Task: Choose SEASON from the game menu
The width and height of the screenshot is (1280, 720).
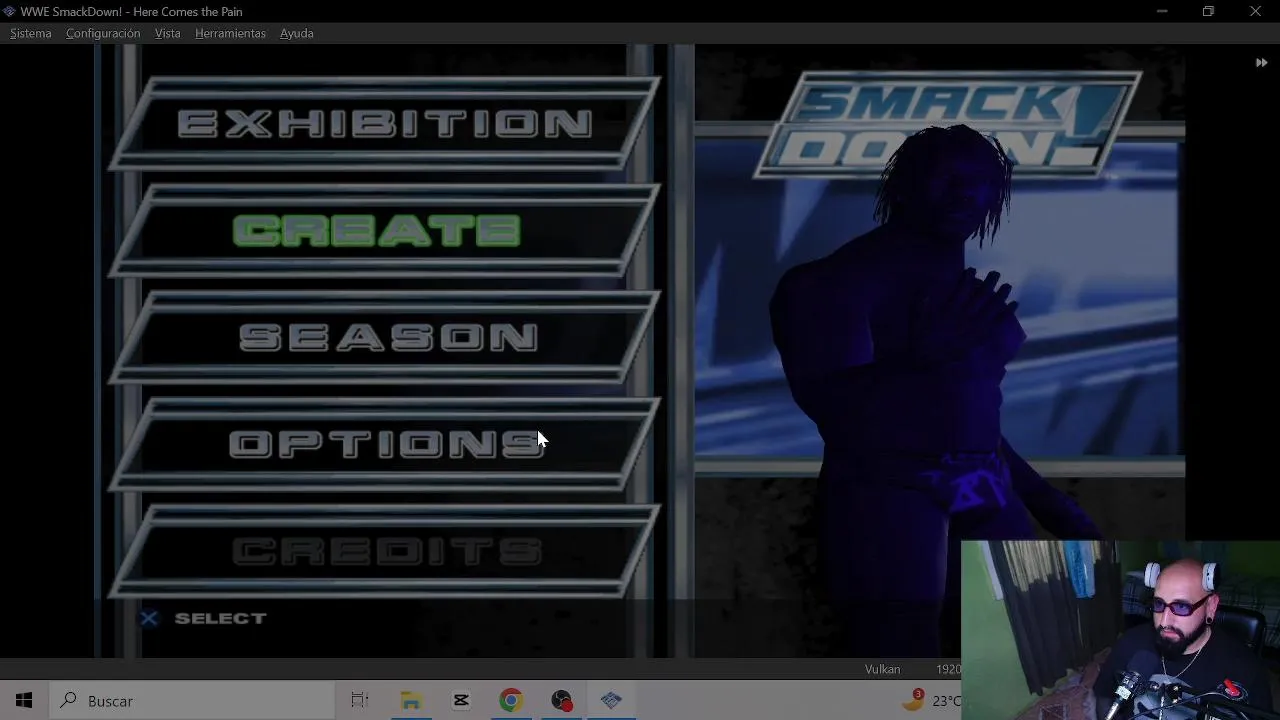Action: coord(385,338)
